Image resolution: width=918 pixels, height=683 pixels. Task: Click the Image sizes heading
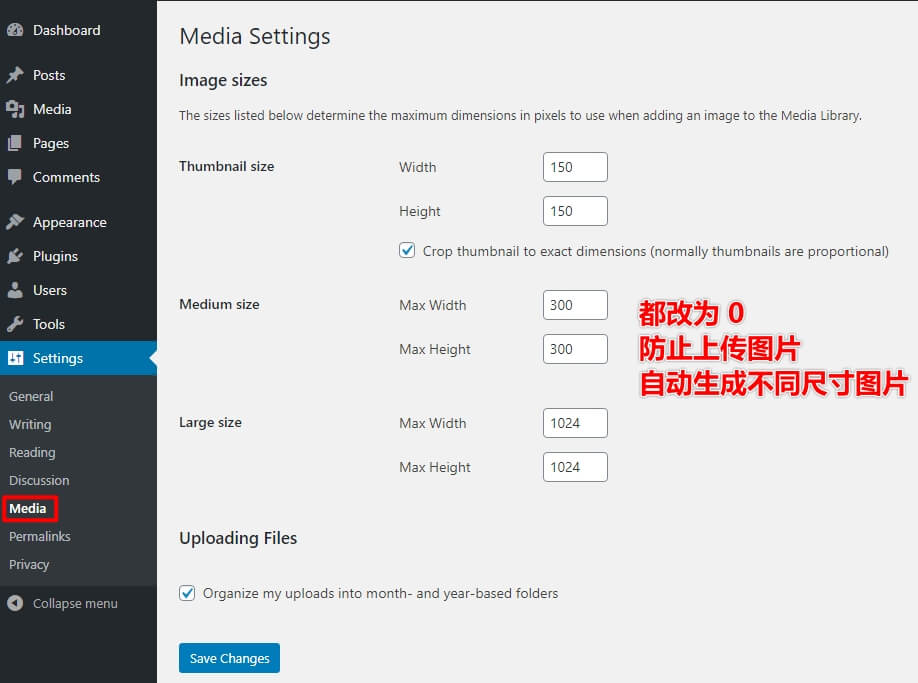coord(223,80)
